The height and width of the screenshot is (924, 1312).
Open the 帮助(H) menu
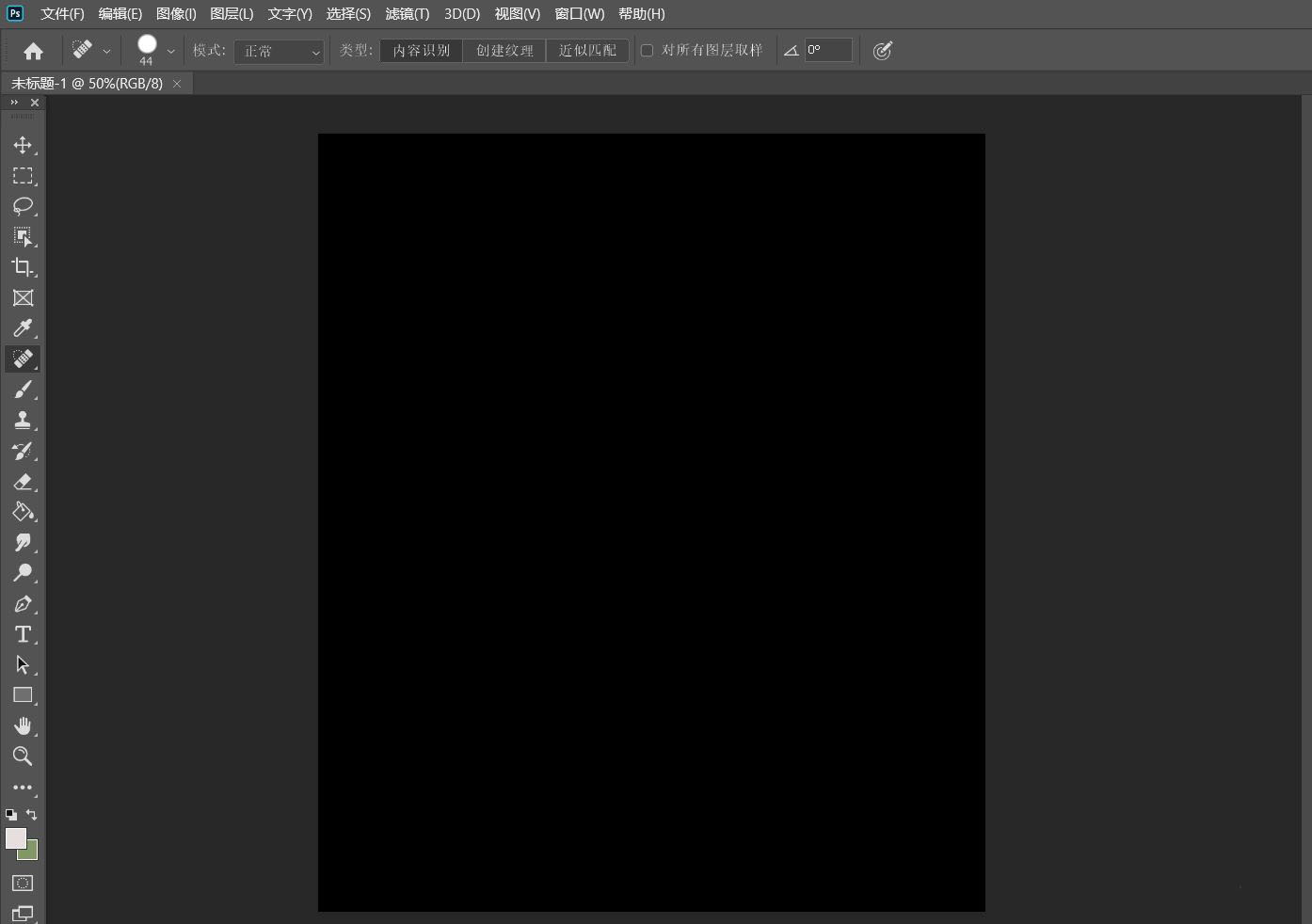click(x=642, y=13)
